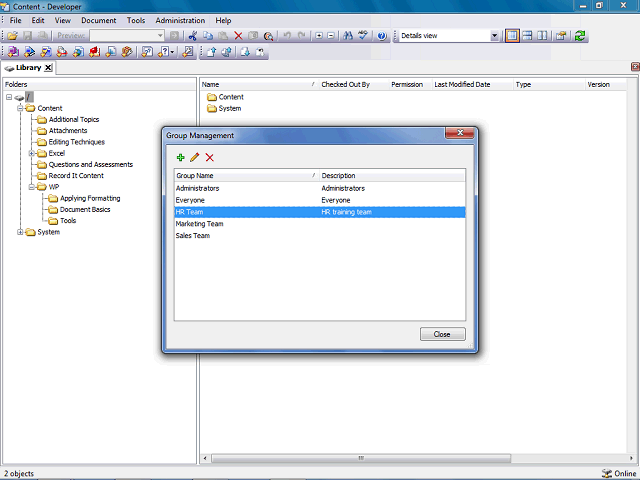
Task: Select the Administrators group row
Action: (320, 188)
